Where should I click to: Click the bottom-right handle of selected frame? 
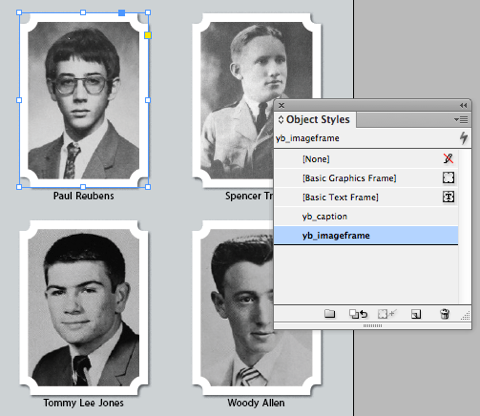(x=148, y=187)
